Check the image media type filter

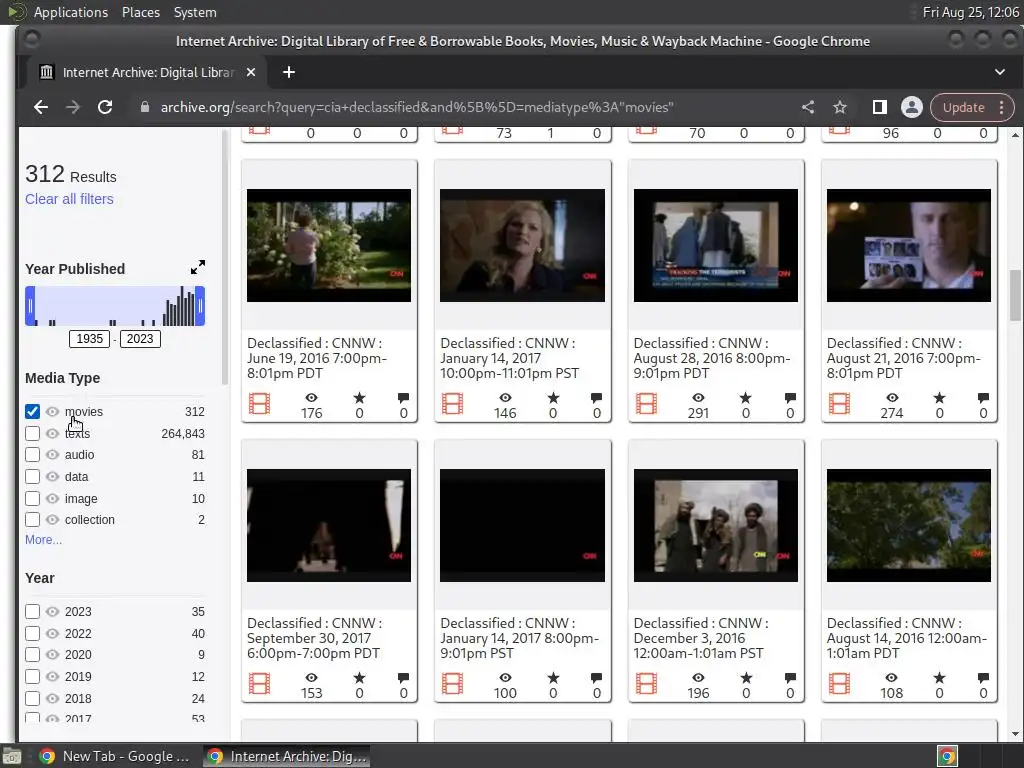(32, 498)
